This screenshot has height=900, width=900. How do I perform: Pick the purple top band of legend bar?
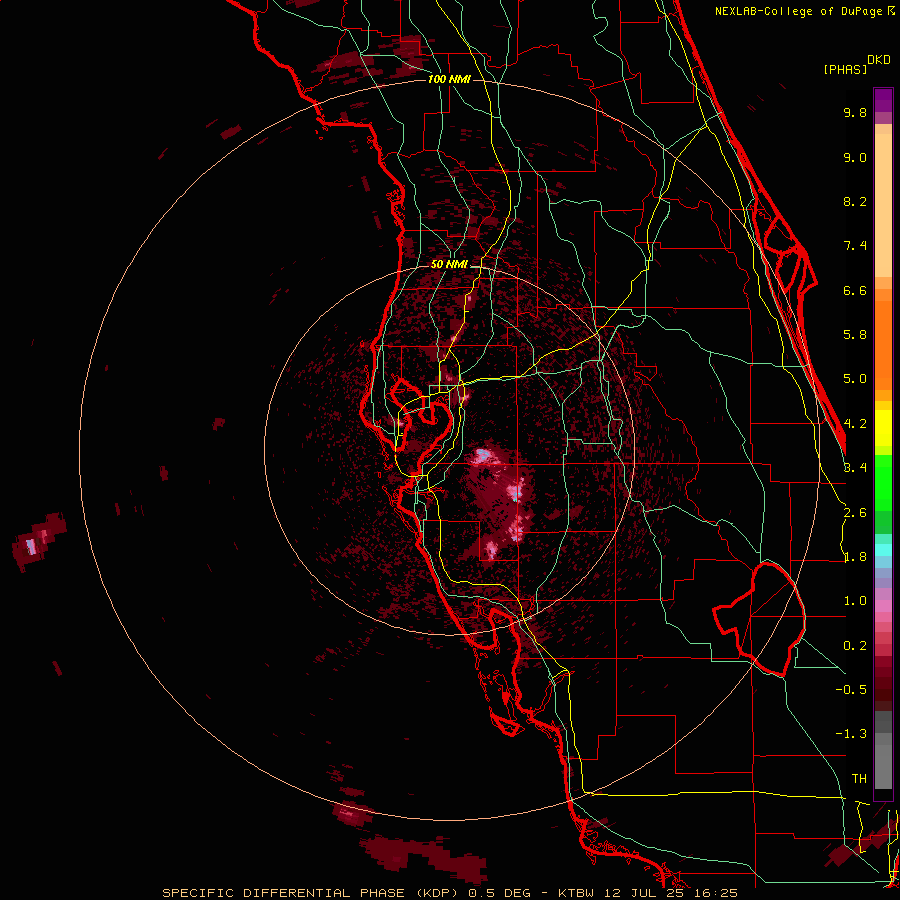[x=883, y=100]
